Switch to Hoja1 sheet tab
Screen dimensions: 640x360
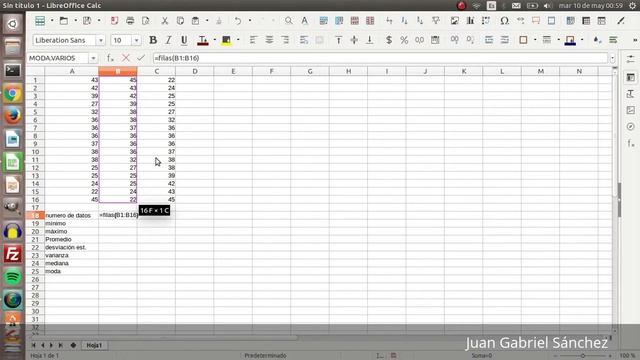pyautogui.click(x=94, y=345)
